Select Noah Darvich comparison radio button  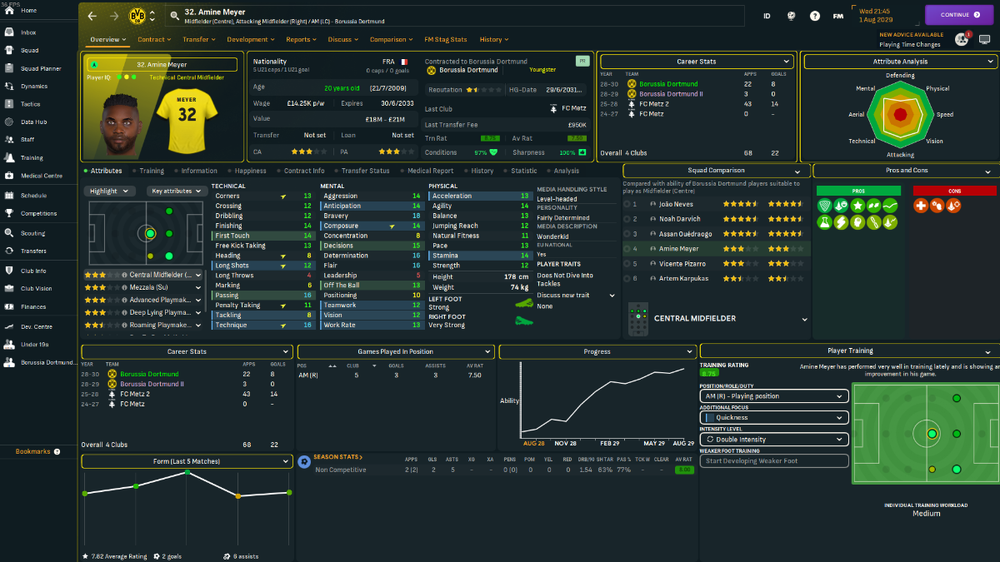pyautogui.click(x=627, y=219)
